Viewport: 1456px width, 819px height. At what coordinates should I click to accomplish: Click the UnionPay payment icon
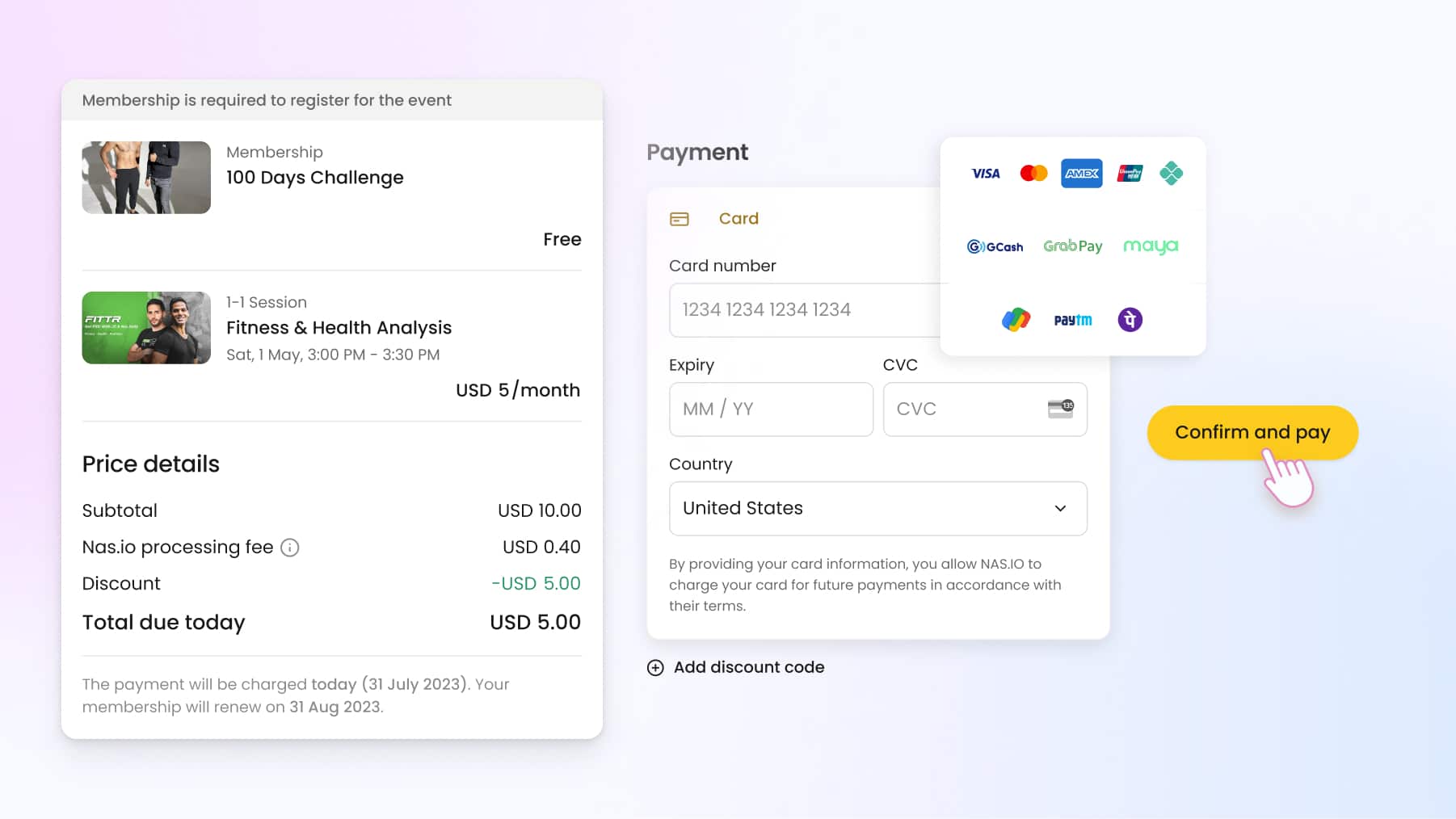(x=1129, y=173)
